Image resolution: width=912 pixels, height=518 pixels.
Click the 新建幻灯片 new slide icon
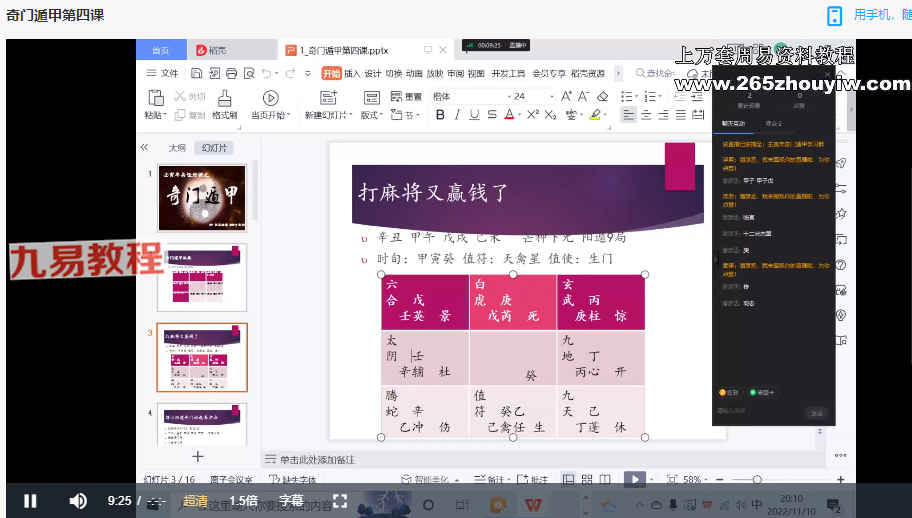tap(328, 97)
